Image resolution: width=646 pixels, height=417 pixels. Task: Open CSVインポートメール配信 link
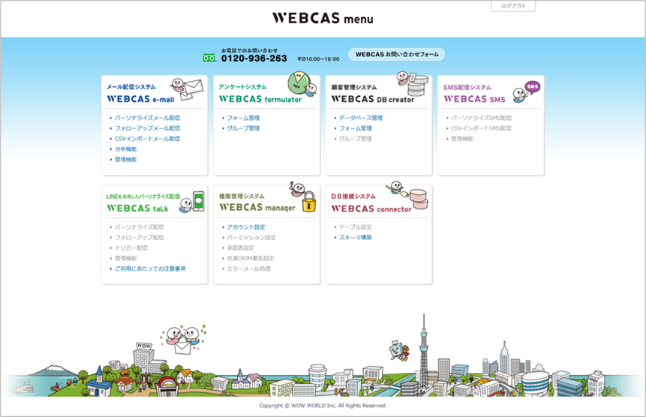(x=147, y=138)
